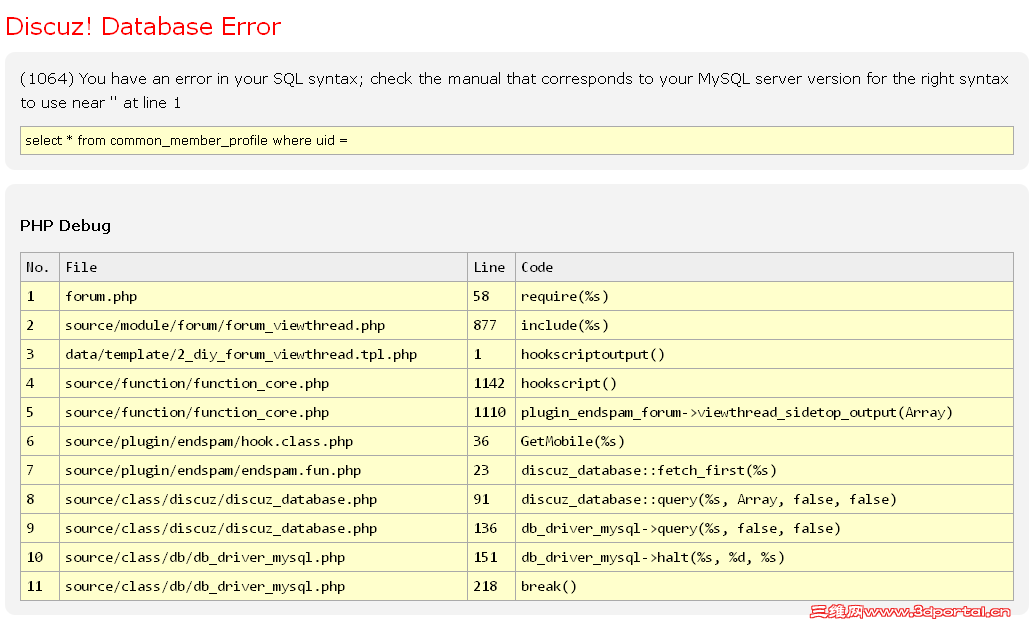Select the failed SQL query box
Viewport: 1030px width, 625px height.
(516, 140)
